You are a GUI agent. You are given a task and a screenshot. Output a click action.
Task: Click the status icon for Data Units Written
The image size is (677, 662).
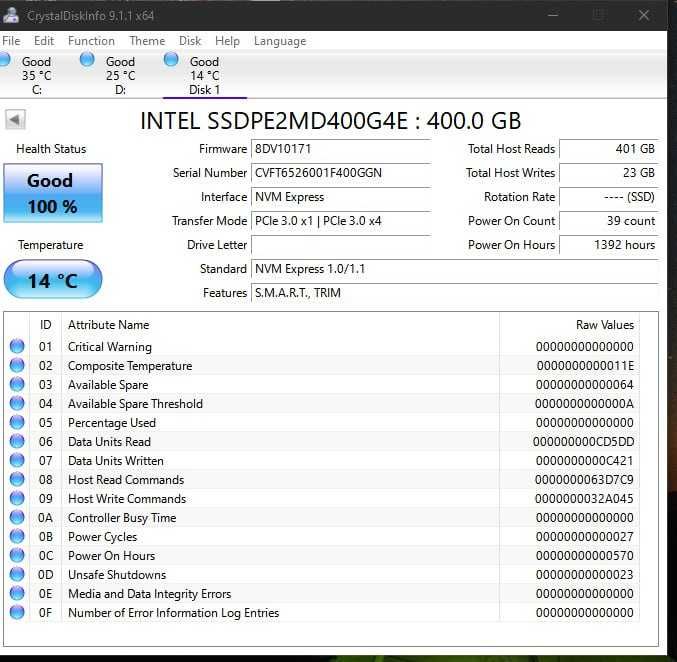coord(17,460)
